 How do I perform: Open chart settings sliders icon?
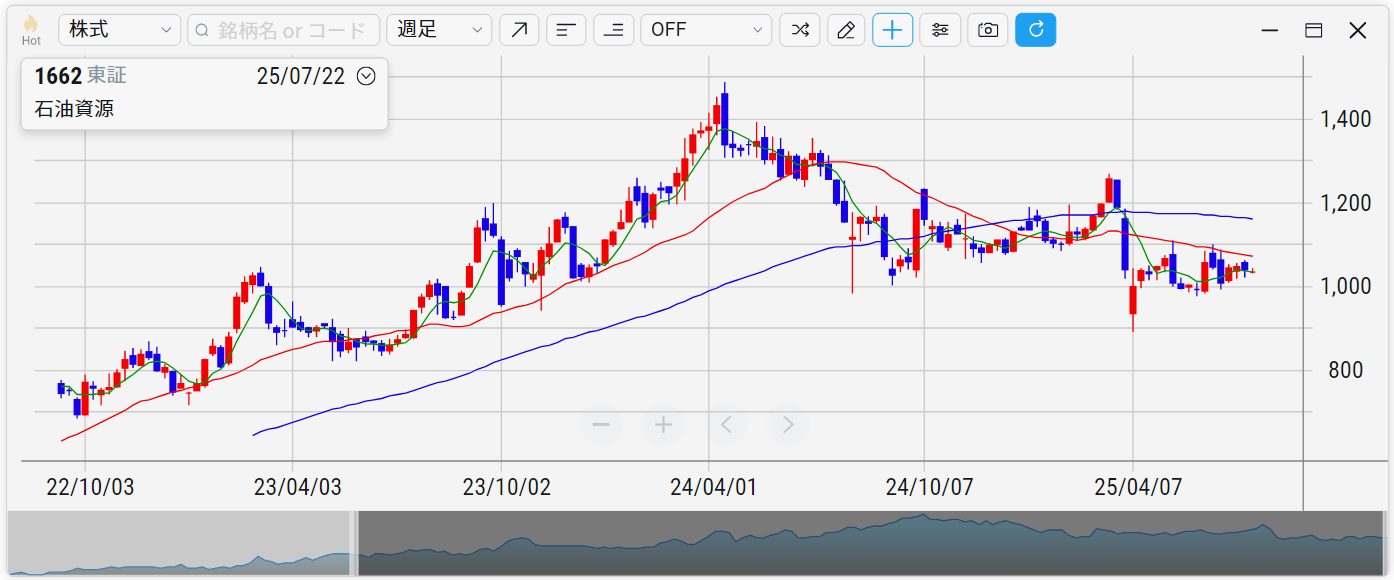click(x=940, y=30)
